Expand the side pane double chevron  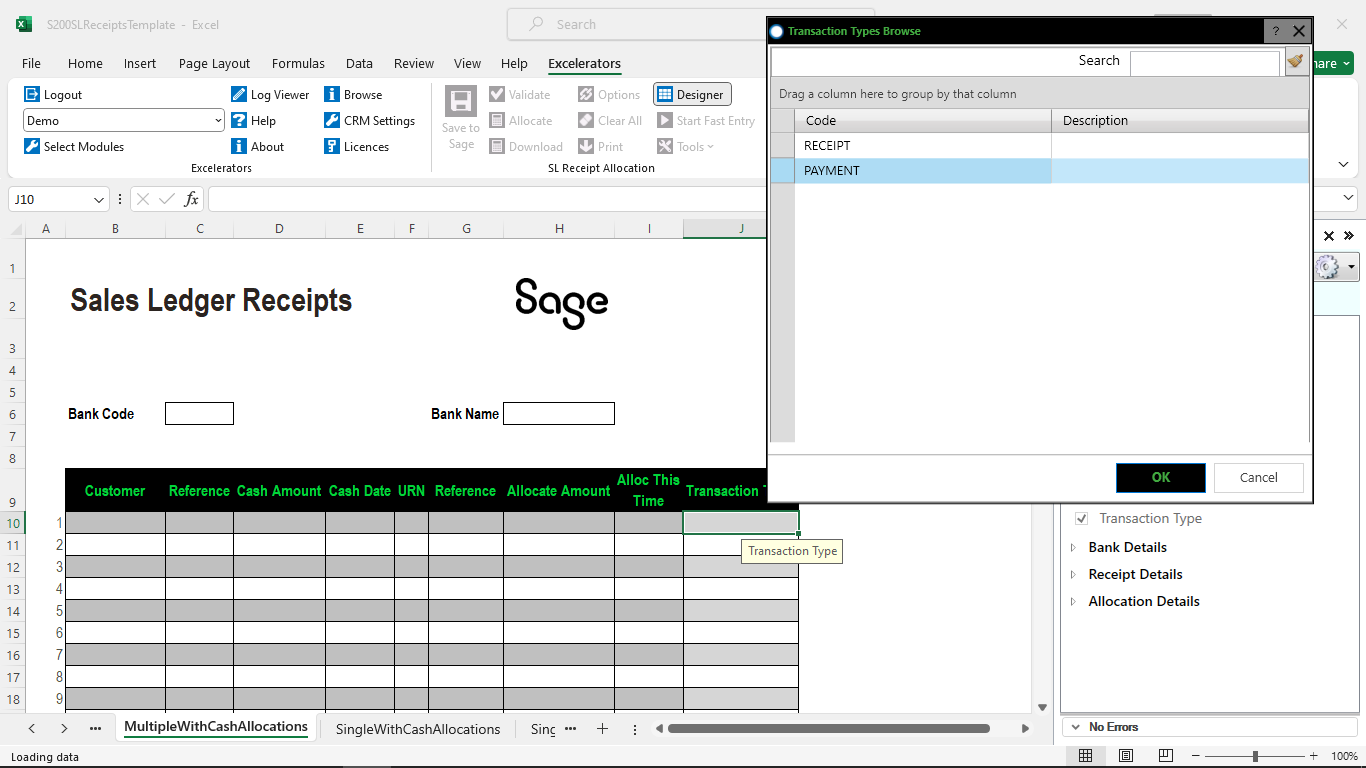(x=1349, y=236)
